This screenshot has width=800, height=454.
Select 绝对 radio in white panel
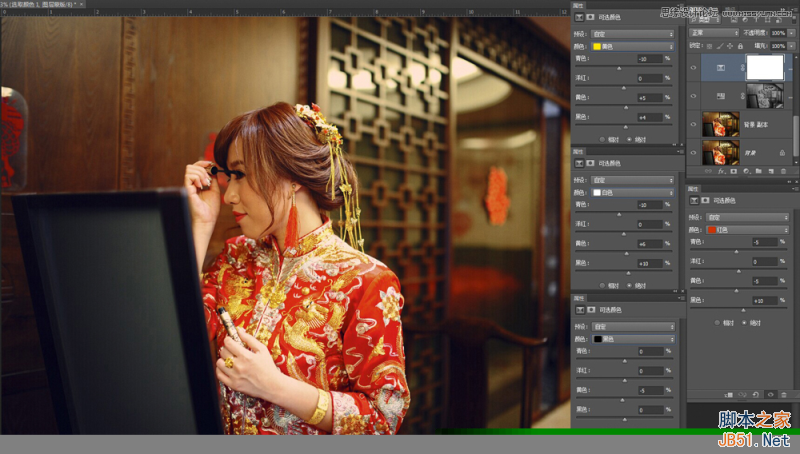tap(629, 286)
